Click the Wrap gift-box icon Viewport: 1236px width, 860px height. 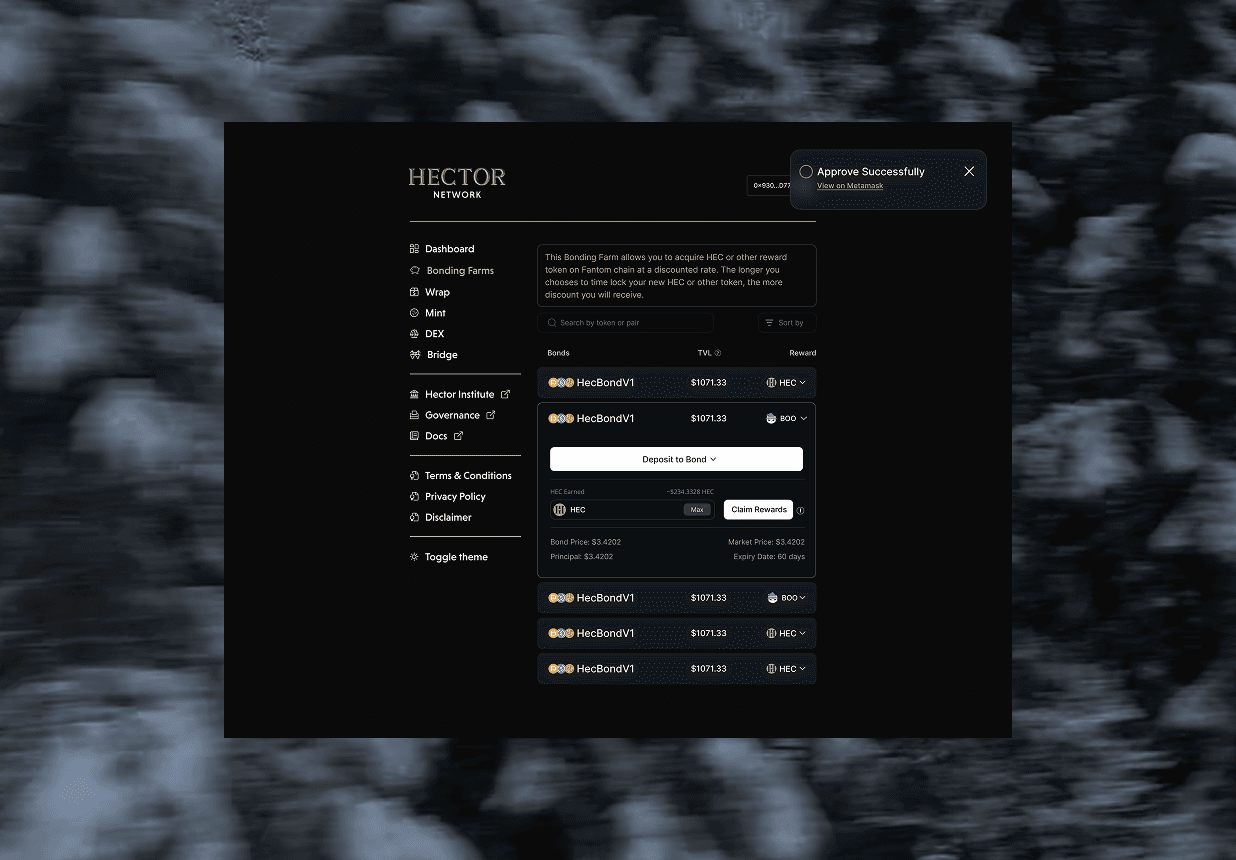pyautogui.click(x=415, y=292)
